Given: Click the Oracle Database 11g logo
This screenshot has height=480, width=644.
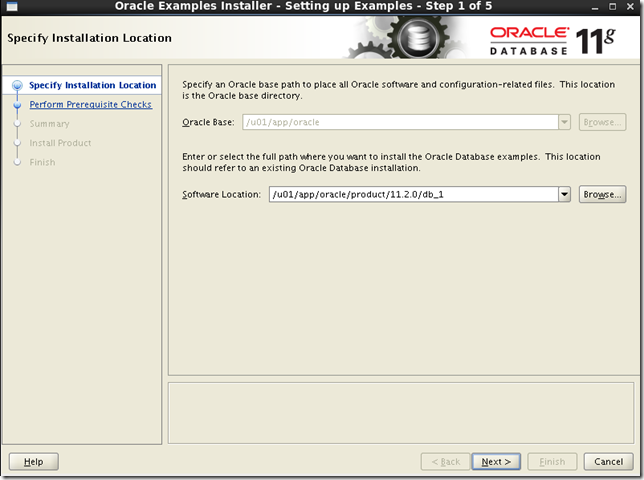Looking at the screenshot, I should pyautogui.click(x=552, y=41).
